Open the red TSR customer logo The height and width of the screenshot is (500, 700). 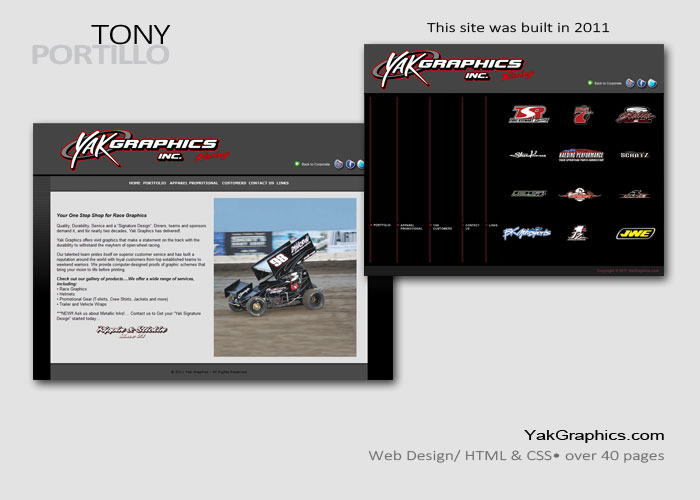pyautogui.click(x=529, y=114)
